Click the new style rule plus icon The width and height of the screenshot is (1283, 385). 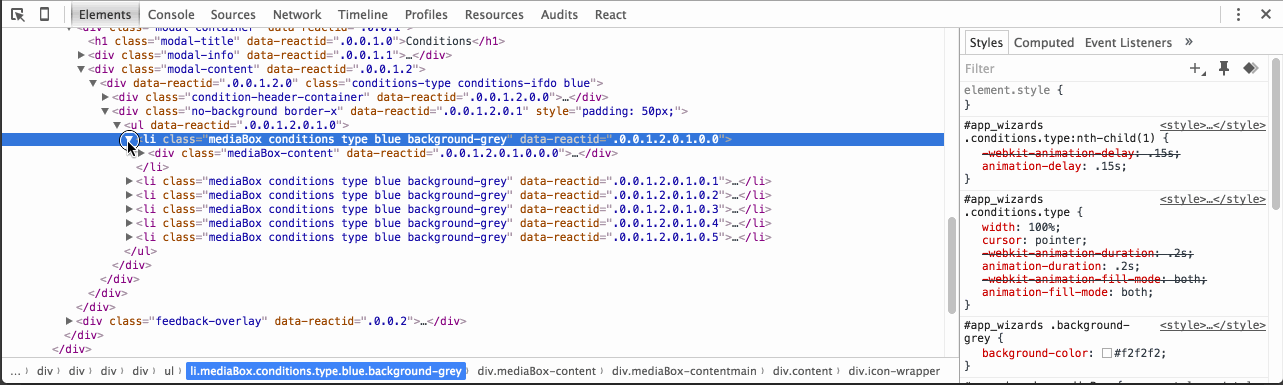tap(1195, 68)
